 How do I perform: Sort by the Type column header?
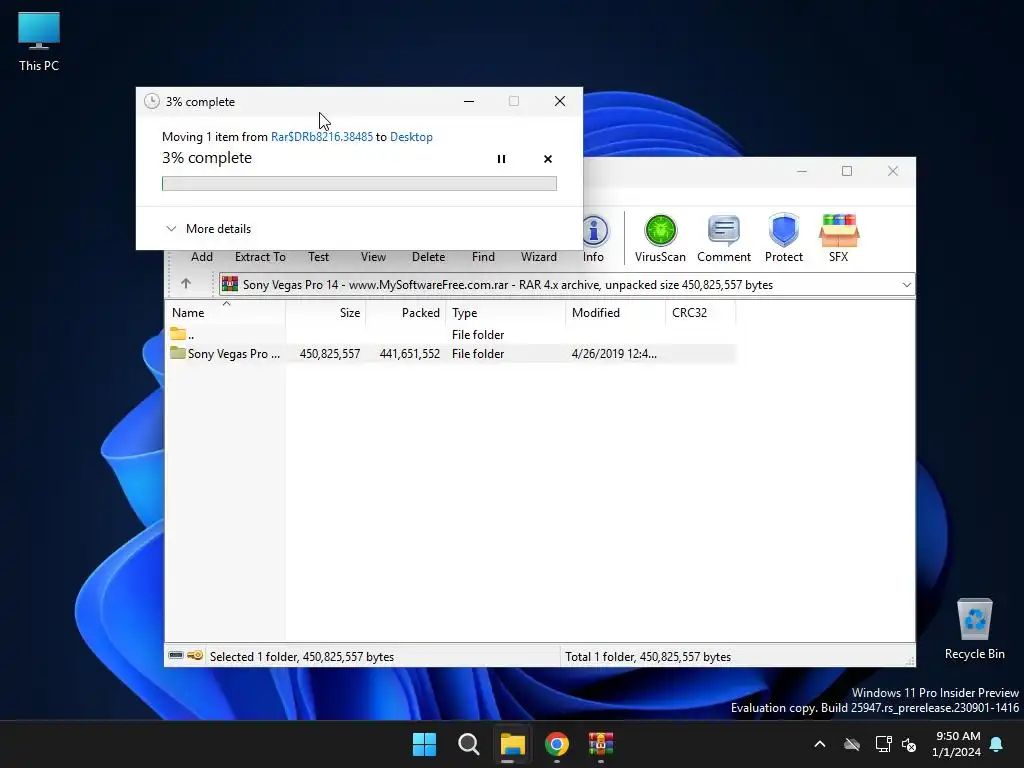coord(505,313)
